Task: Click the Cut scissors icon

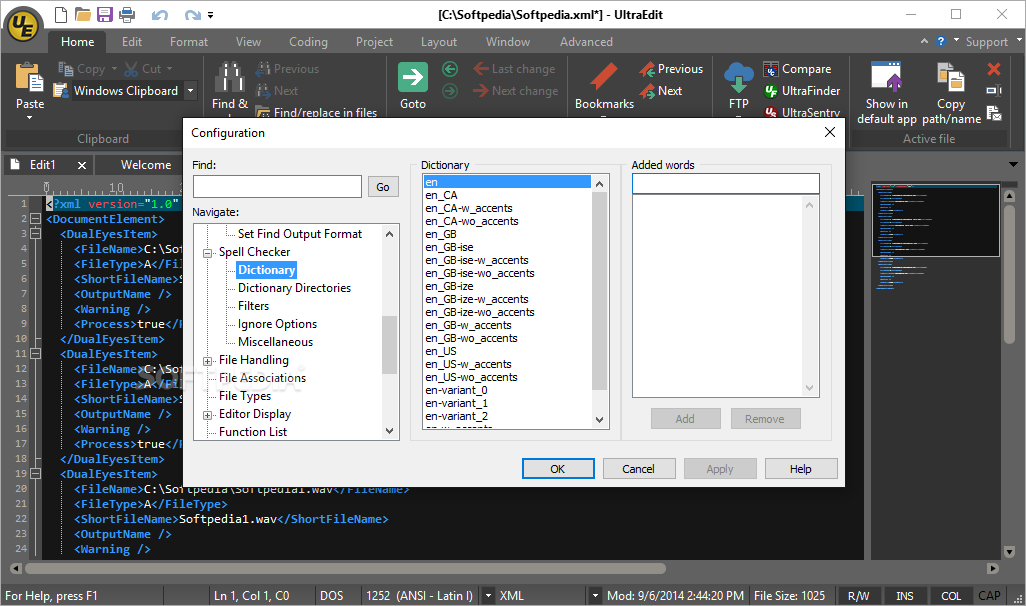Action: [131, 68]
